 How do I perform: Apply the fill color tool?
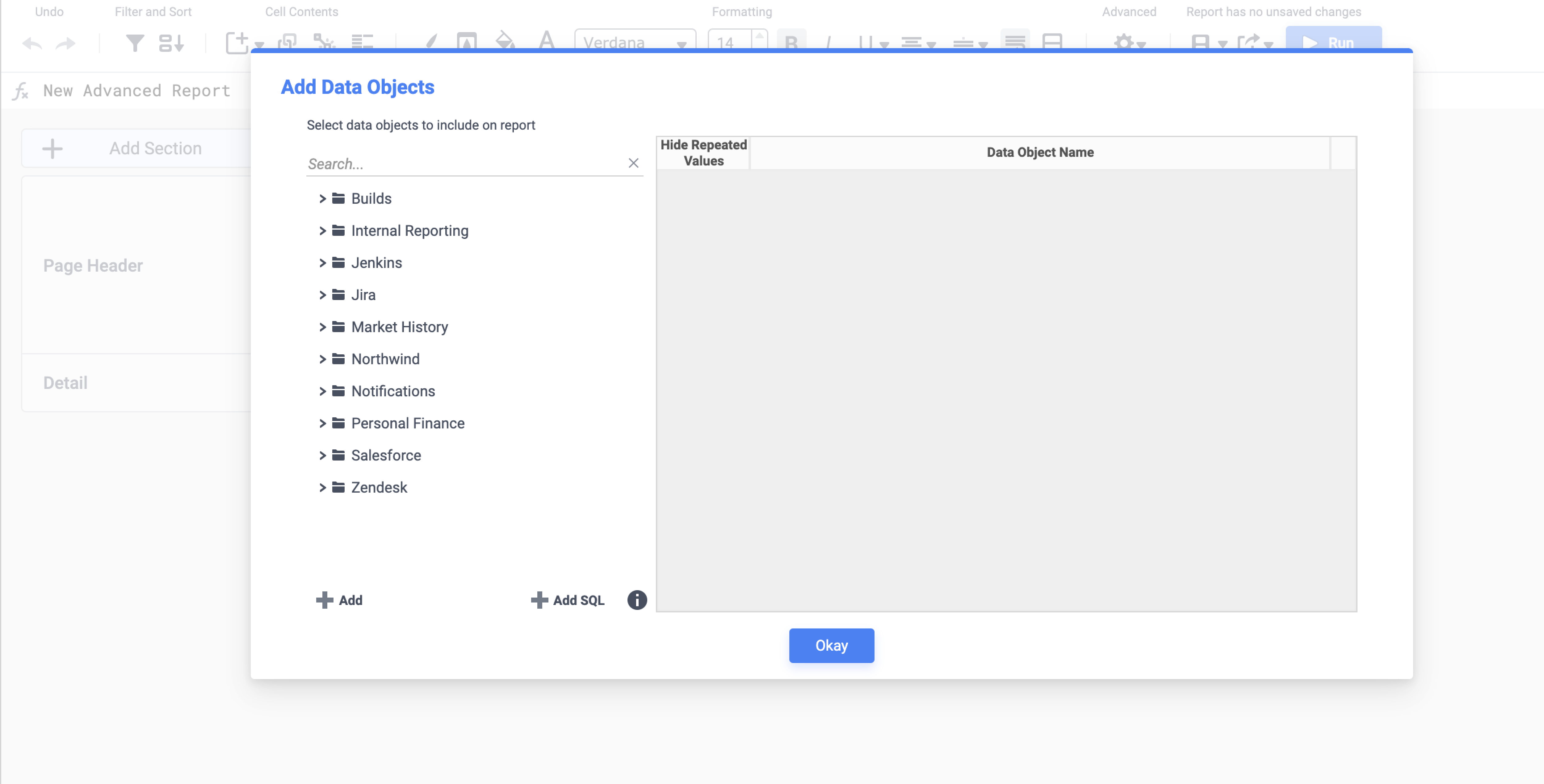coord(505,41)
